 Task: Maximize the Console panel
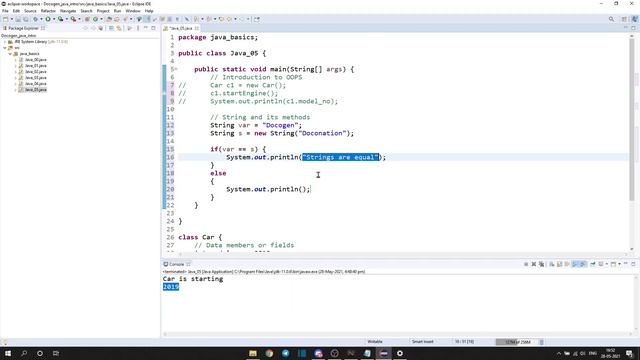(633, 264)
